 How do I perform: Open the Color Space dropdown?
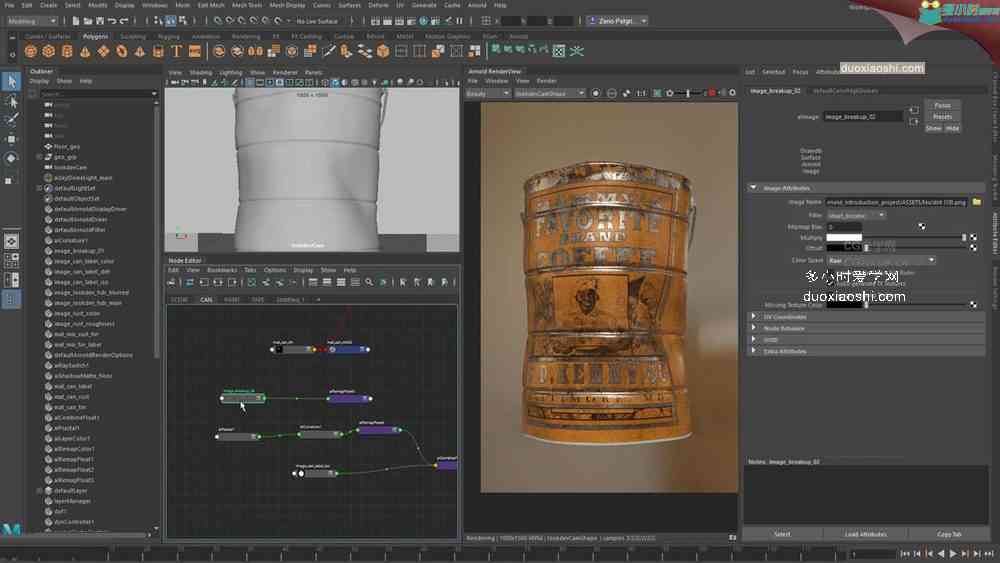point(881,260)
